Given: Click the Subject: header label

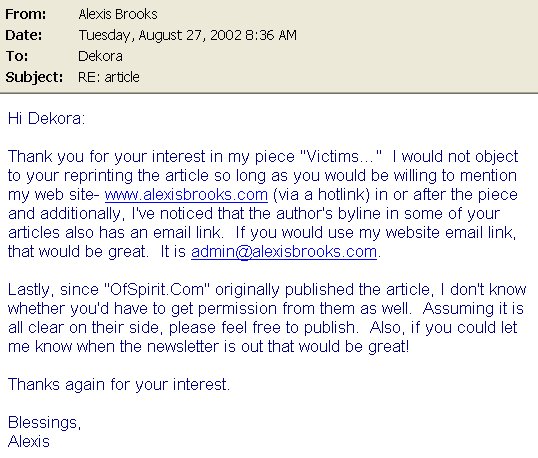Looking at the screenshot, I should [34, 77].
